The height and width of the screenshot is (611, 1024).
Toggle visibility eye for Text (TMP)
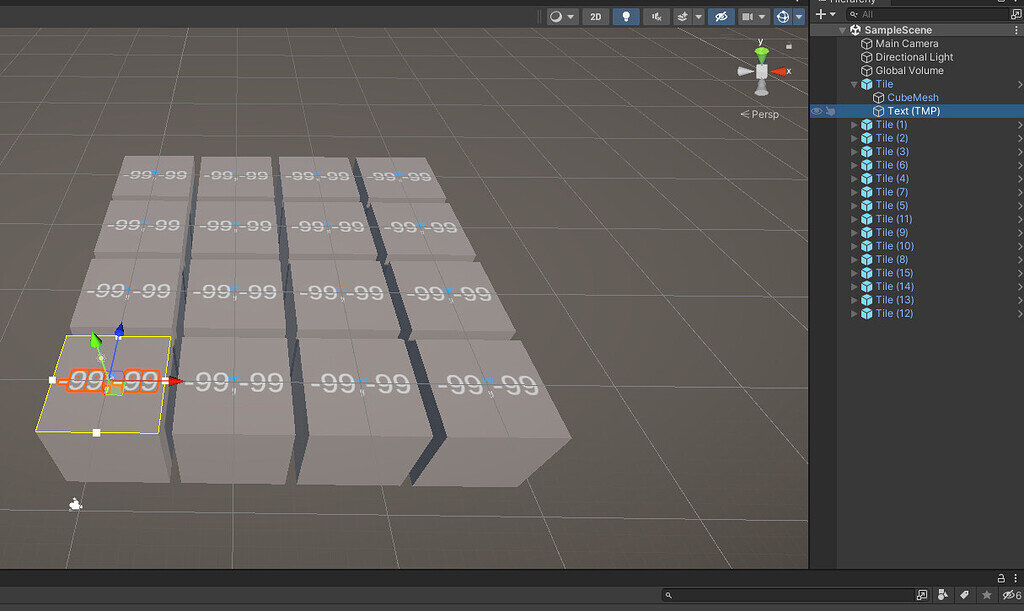pyautogui.click(x=816, y=111)
